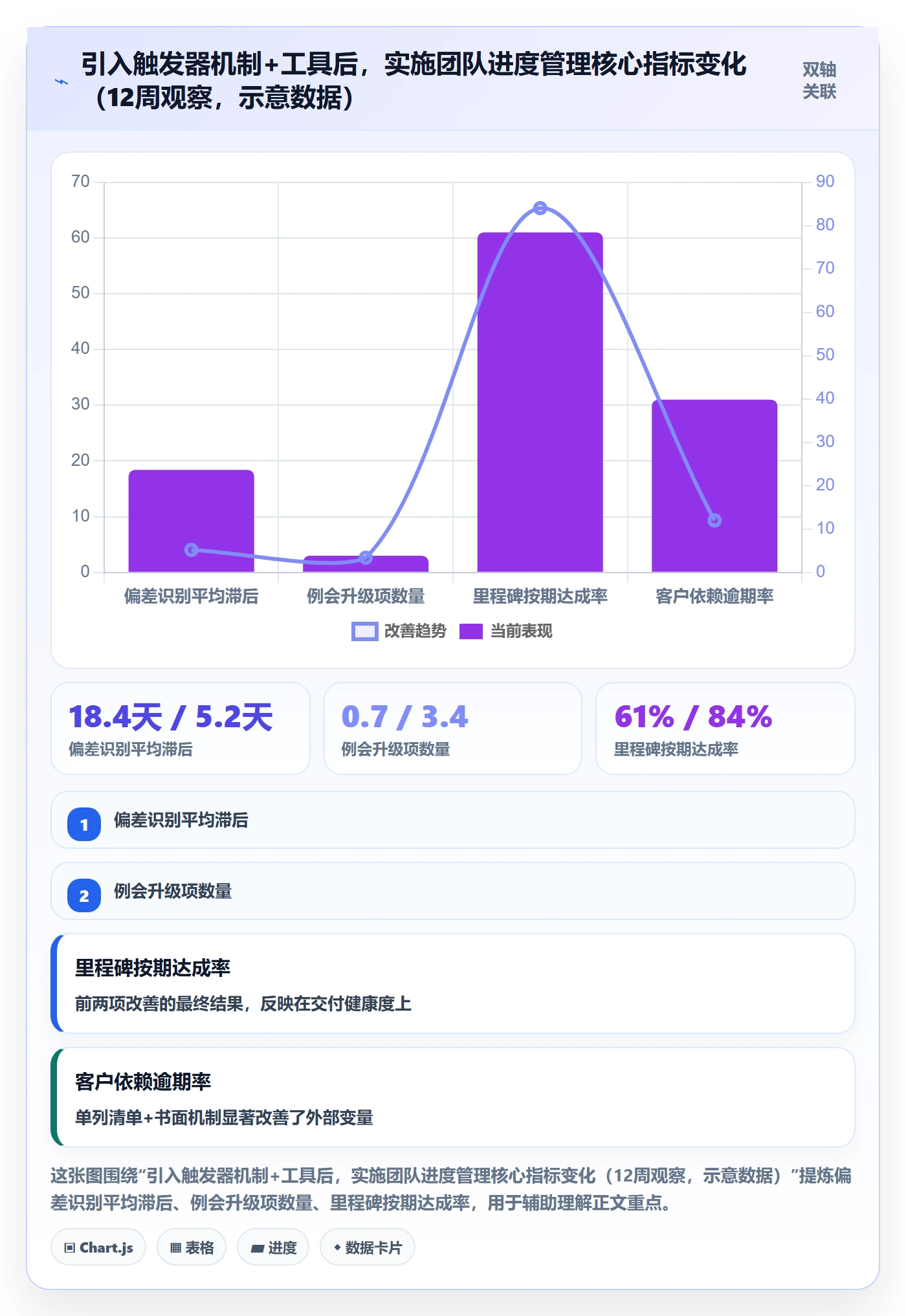Click the 客户依赖逾期率 purple bar
The height and width of the screenshot is (1316, 906).
[714, 486]
